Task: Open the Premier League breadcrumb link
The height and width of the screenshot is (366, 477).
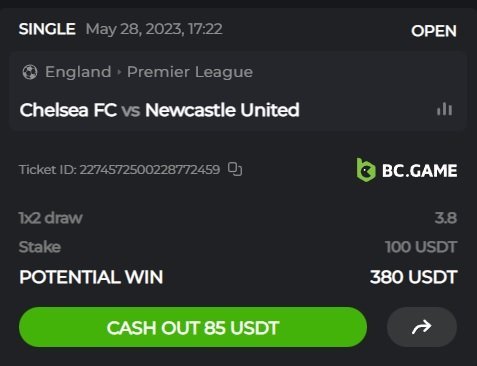Action: tap(190, 72)
